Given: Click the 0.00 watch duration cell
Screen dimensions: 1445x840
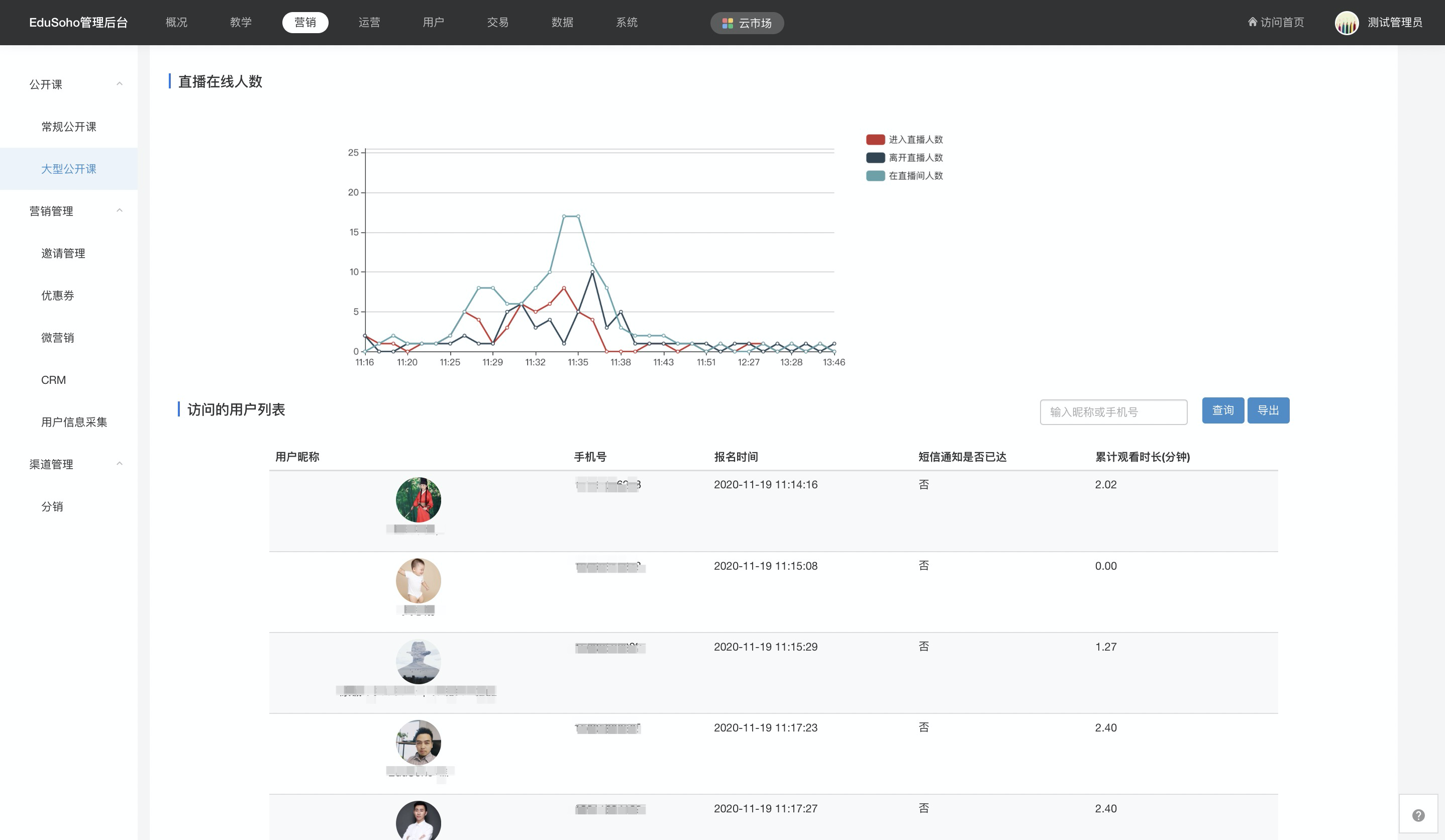Looking at the screenshot, I should pyautogui.click(x=1105, y=565).
